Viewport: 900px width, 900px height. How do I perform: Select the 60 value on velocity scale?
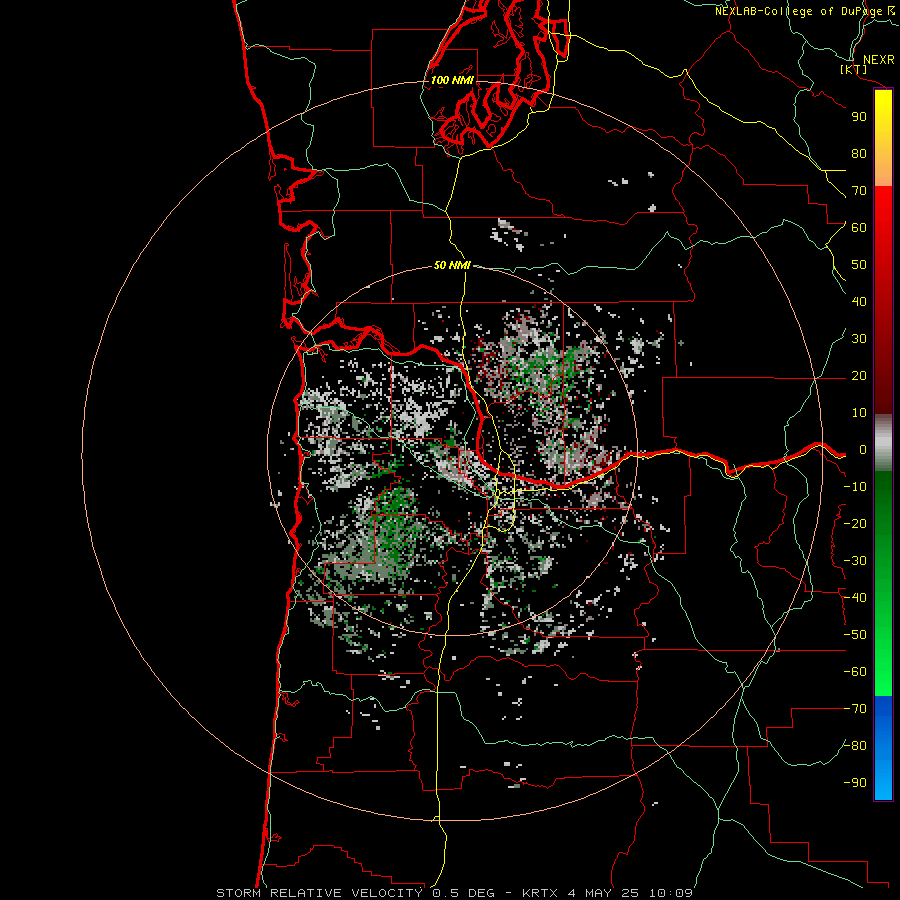(859, 228)
